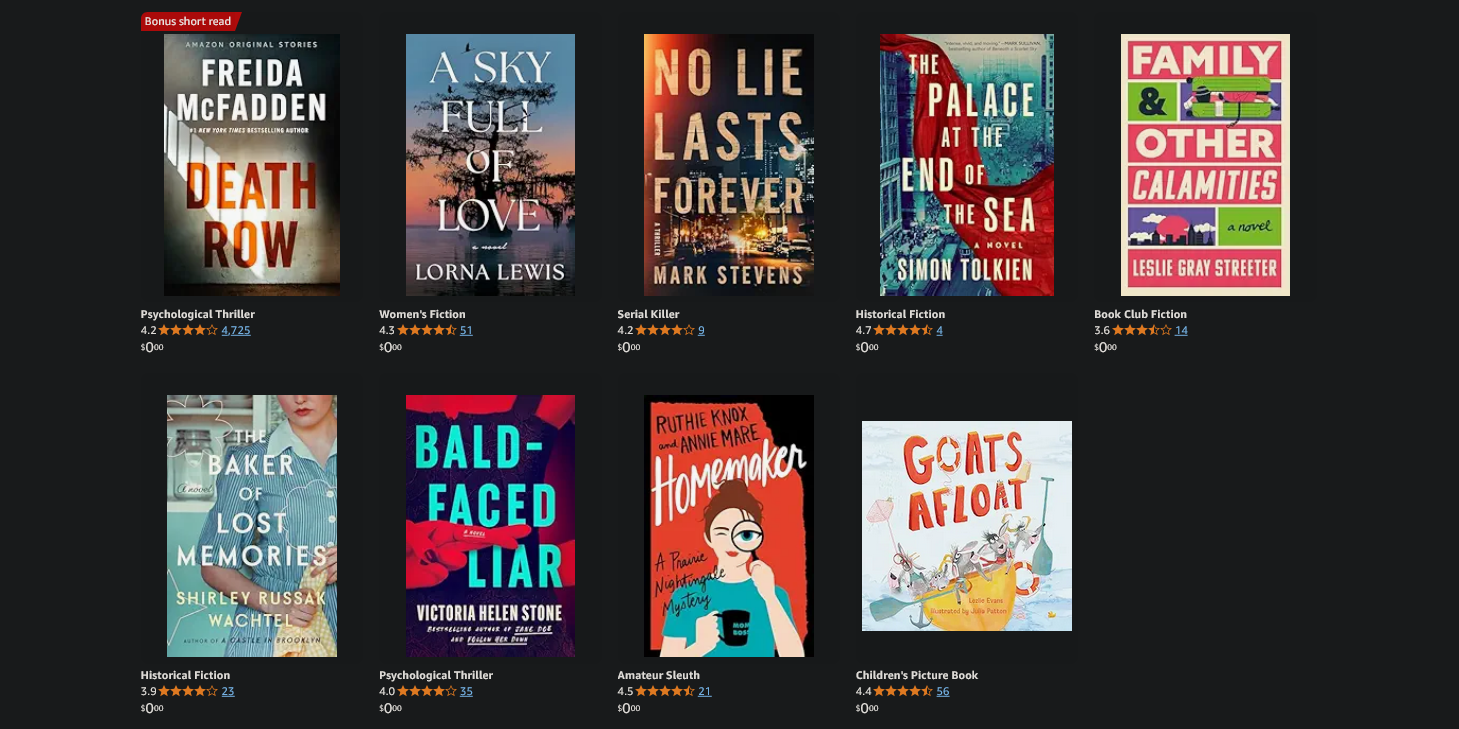The height and width of the screenshot is (729, 1459).
Task: Click the 4.7 star rating icons
Action: 903,330
